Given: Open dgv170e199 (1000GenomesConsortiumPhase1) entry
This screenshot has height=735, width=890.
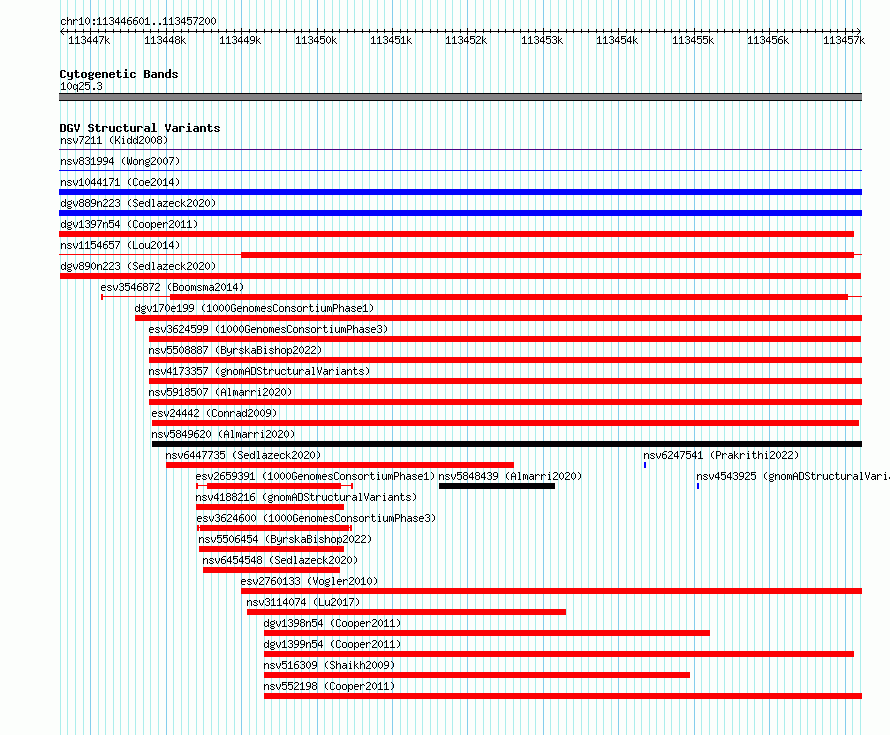Looking at the screenshot, I should [x=254, y=308].
